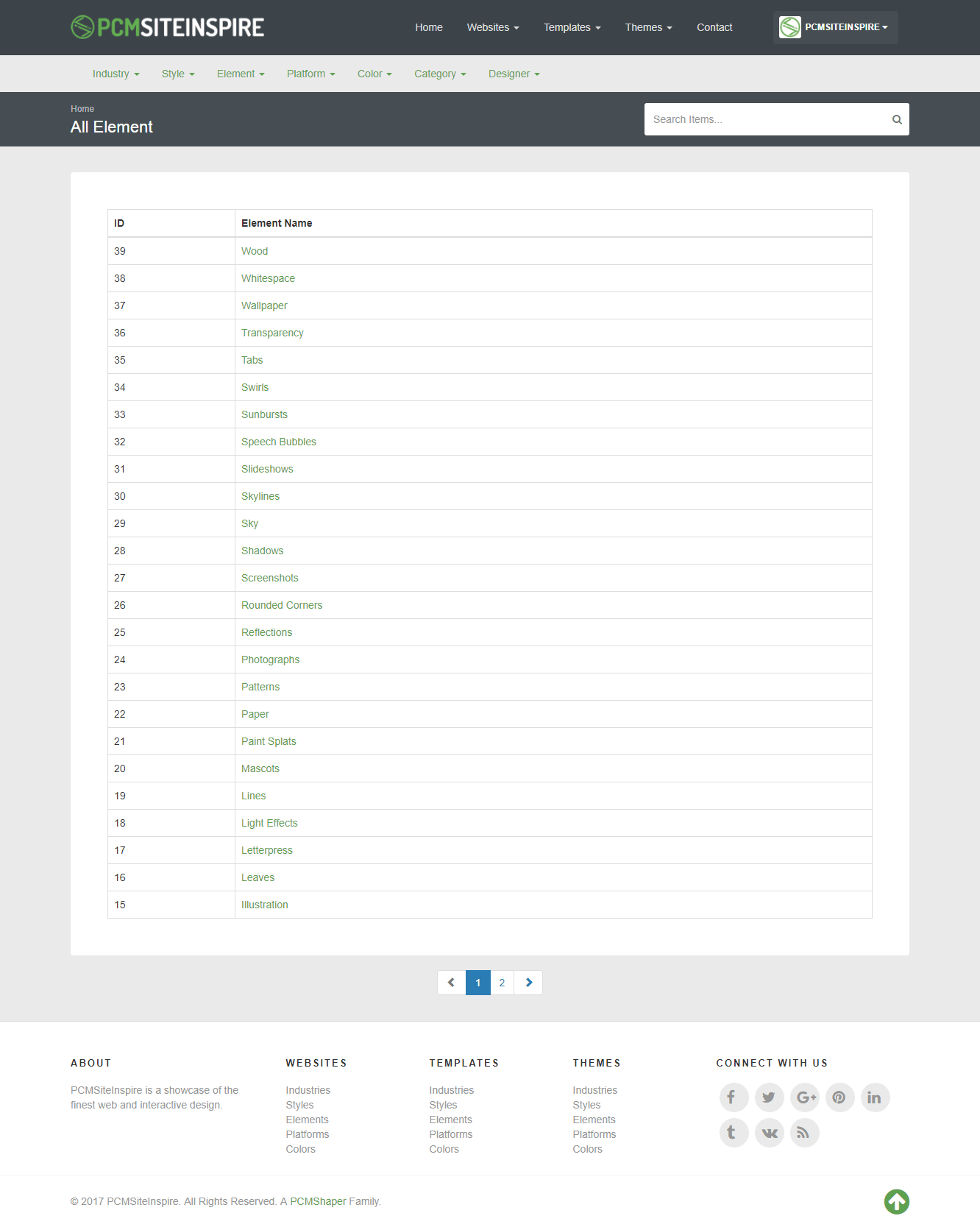
Task: Expand the Websites menu
Action: click(x=493, y=27)
